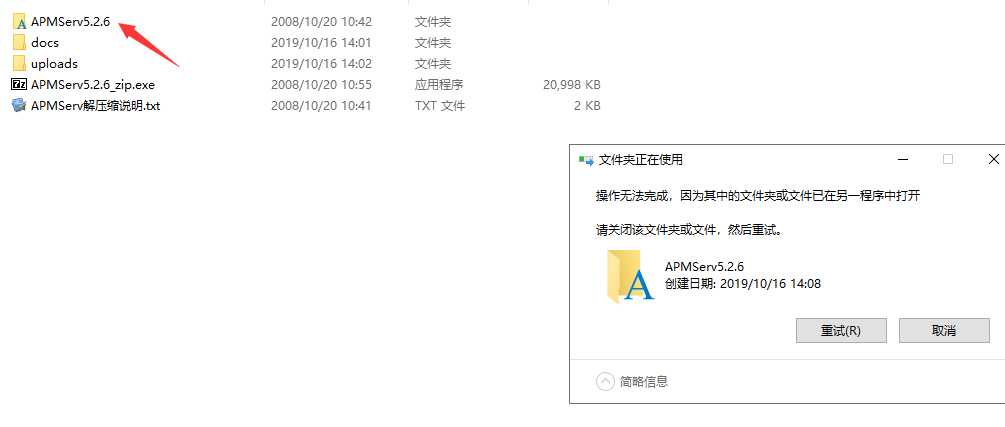Click date 2008/10/20 10:55
Image resolution: width=1005 pixels, height=427 pixels.
point(321,85)
